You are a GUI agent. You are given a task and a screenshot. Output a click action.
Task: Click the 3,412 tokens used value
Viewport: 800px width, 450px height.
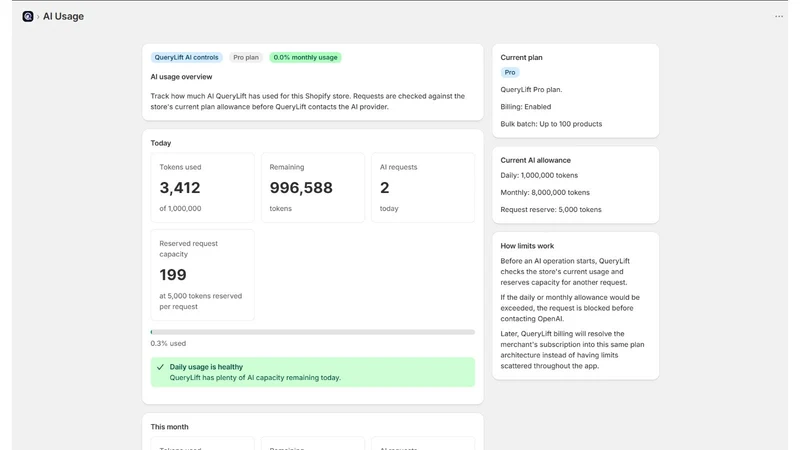(180, 188)
